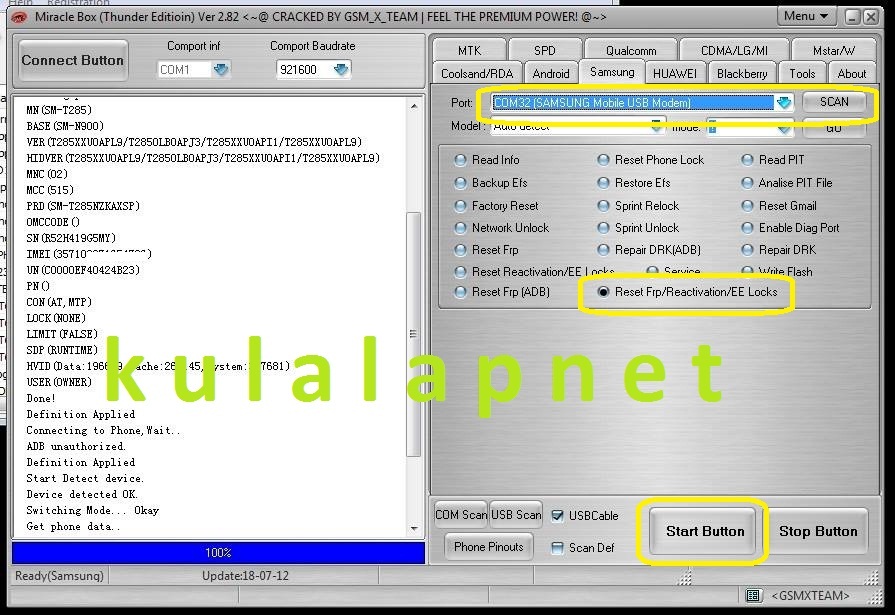Switch to the HUAWEI tab
The image size is (895, 615).
pyautogui.click(x=675, y=74)
